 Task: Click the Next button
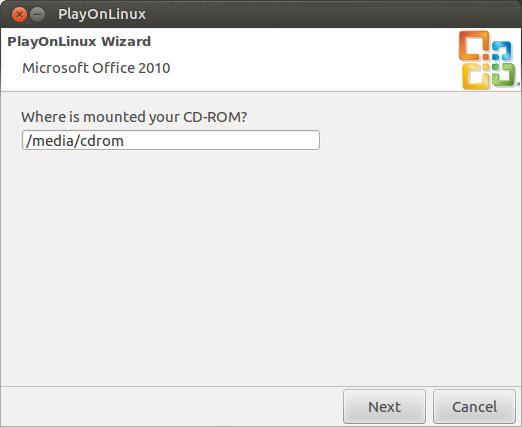384,406
